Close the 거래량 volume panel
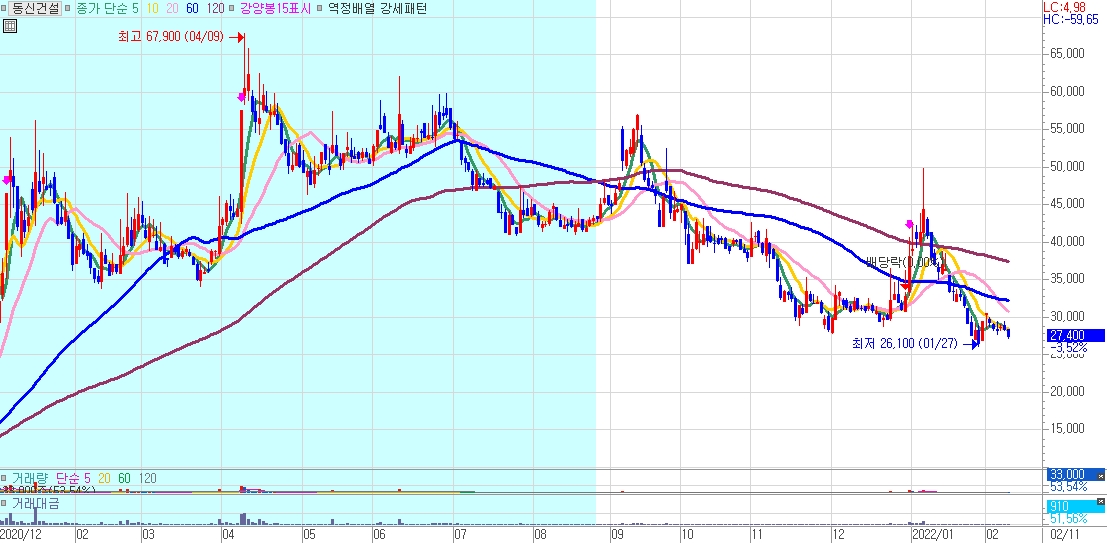 click(1101, 476)
